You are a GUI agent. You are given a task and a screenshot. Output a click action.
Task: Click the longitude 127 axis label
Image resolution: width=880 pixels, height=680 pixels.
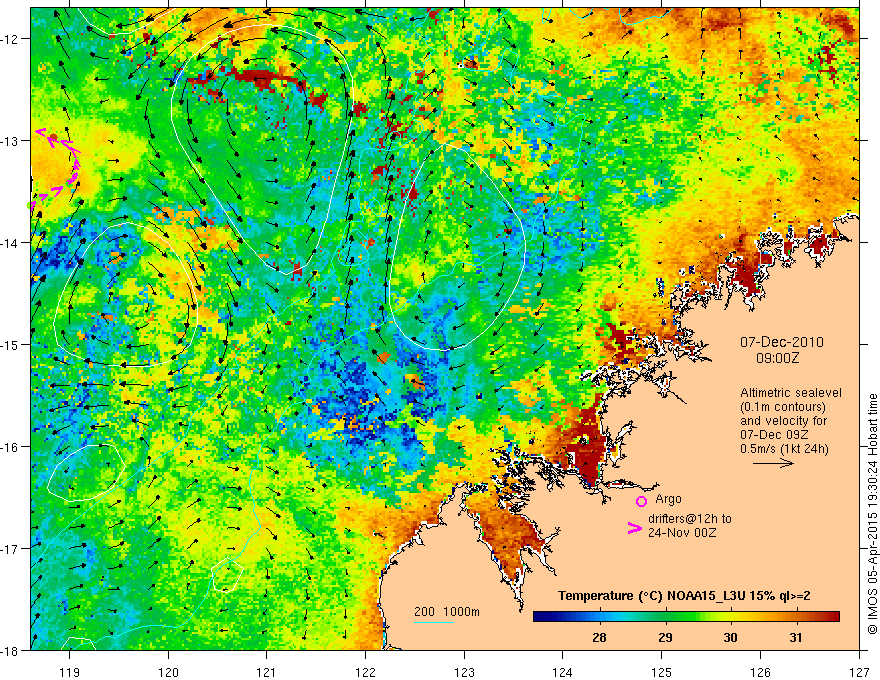pos(859,672)
